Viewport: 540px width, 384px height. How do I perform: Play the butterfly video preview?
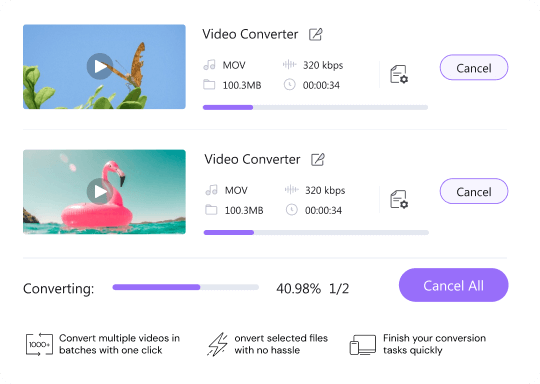pos(100,66)
